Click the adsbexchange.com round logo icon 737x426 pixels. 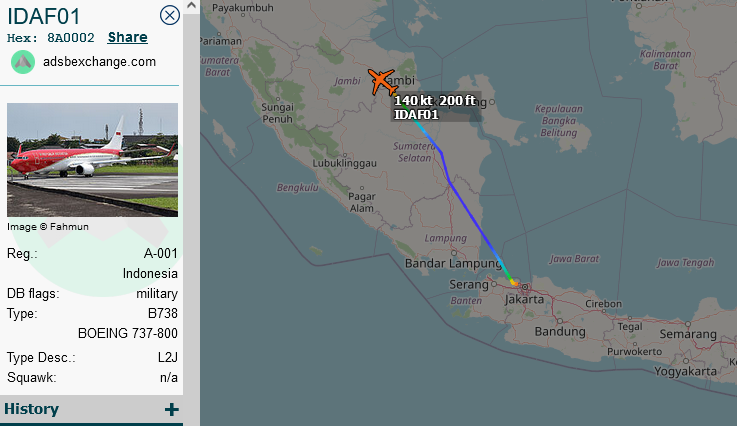click(23, 62)
